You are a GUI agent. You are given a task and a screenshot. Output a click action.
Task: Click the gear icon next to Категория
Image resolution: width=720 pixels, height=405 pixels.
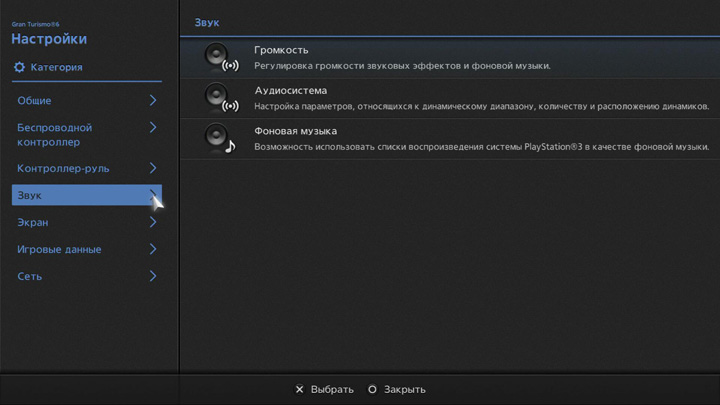(19, 67)
